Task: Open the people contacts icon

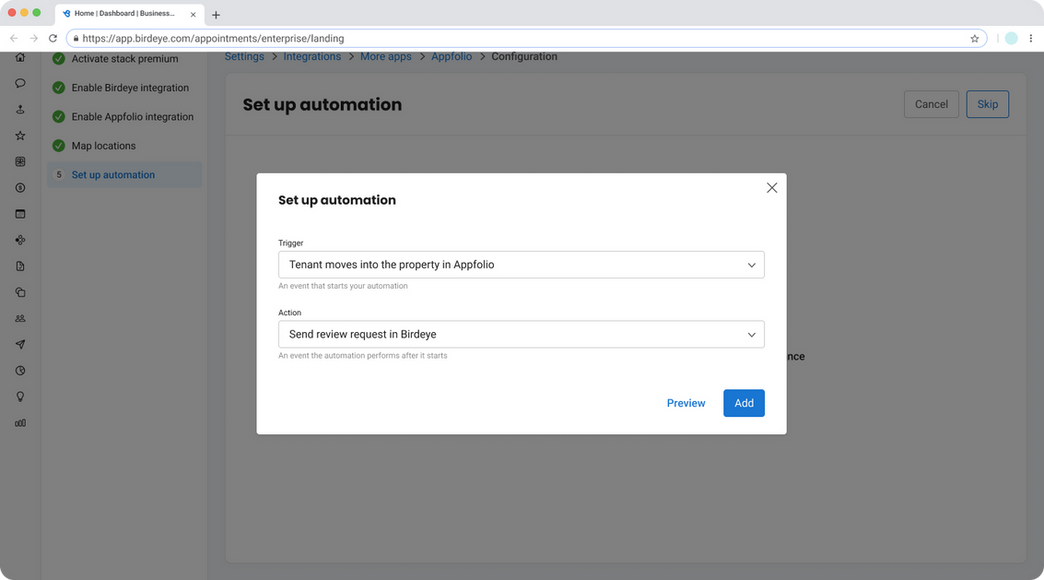Action: pyautogui.click(x=20, y=318)
